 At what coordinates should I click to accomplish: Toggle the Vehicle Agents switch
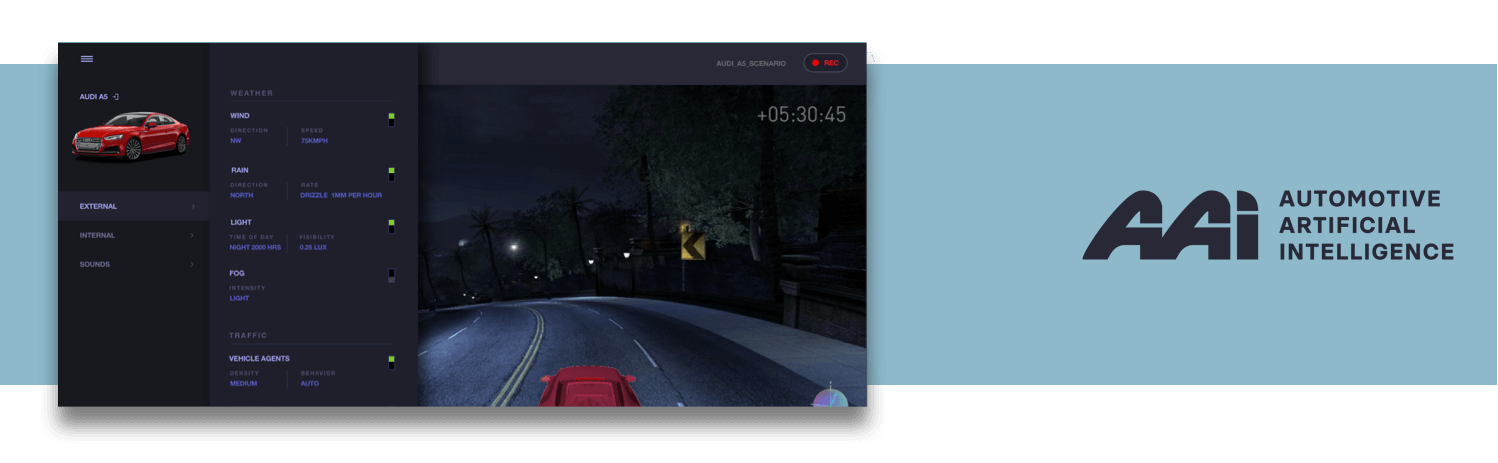391,362
